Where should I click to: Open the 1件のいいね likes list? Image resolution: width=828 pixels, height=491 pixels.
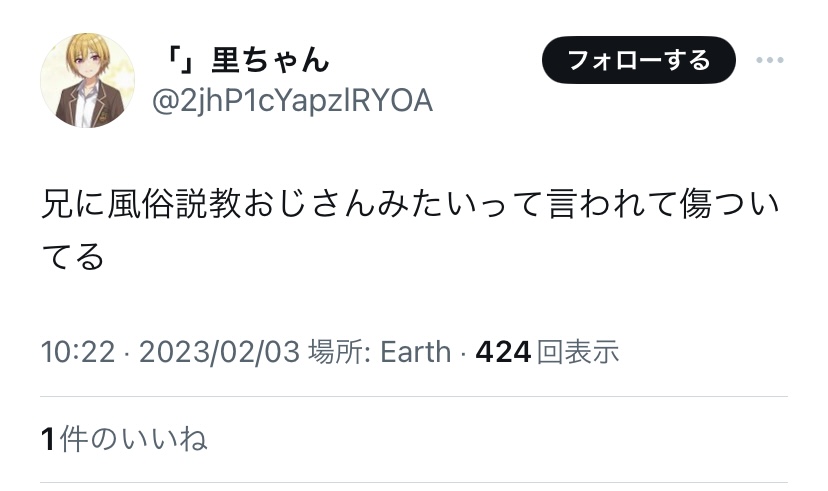124,439
